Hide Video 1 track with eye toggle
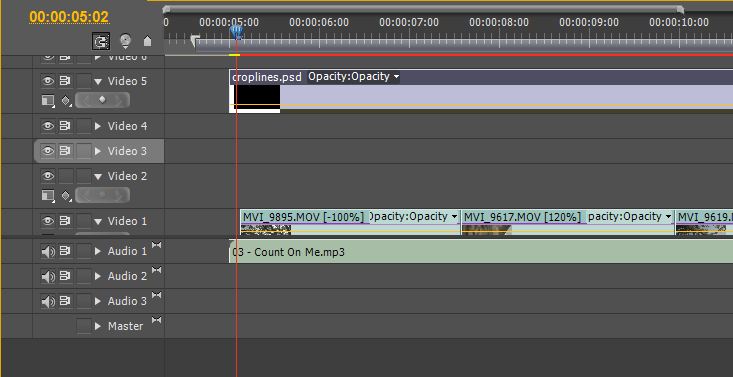The width and height of the screenshot is (733, 377). (x=48, y=221)
